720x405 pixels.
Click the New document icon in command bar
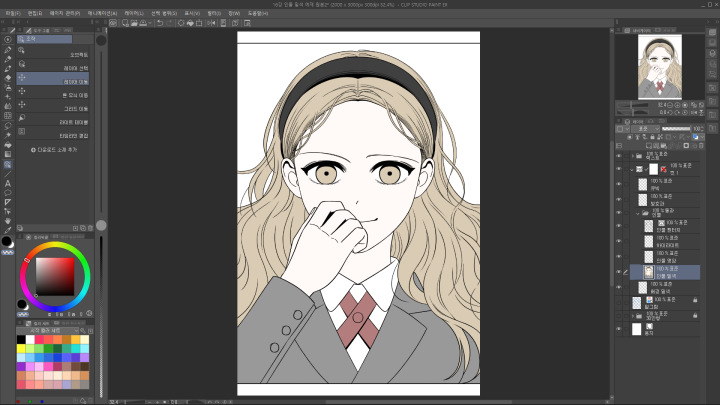click(x=125, y=23)
